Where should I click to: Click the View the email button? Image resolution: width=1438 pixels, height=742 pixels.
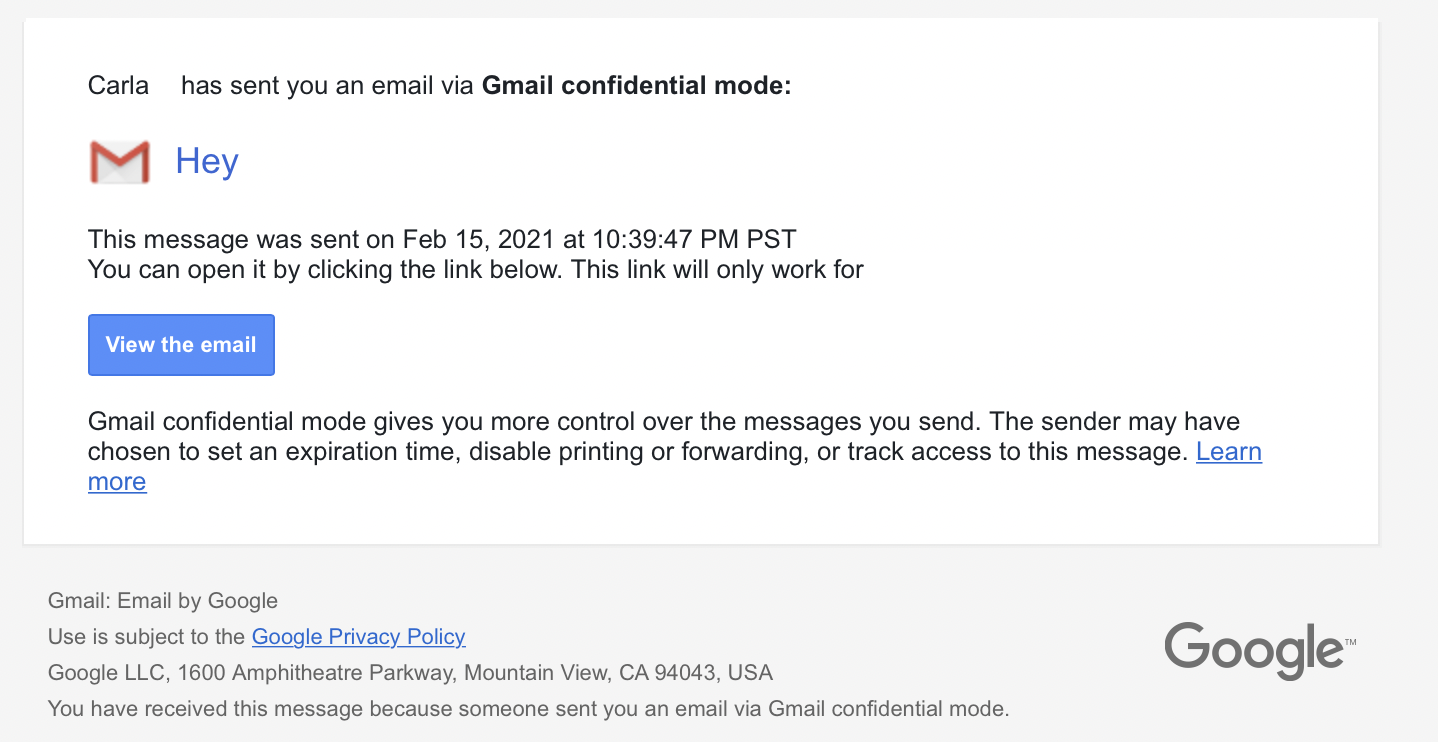[181, 345]
